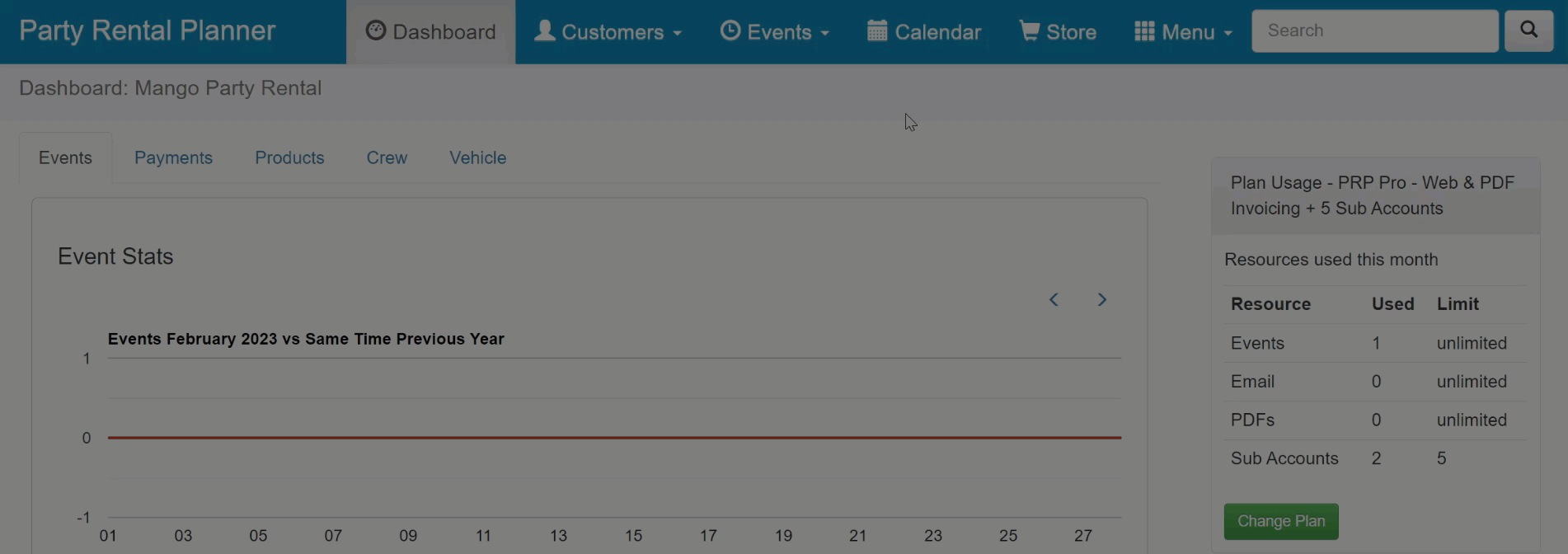Click the Events clock icon

pyautogui.click(x=730, y=31)
